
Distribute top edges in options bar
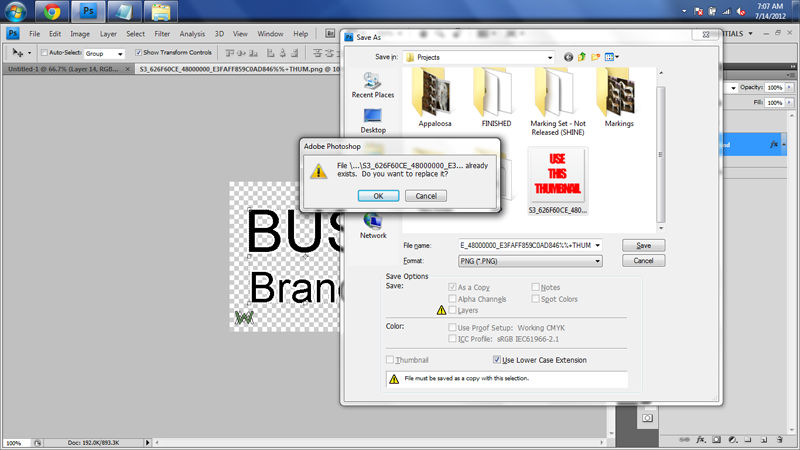pyautogui.click(x=317, y=53)
